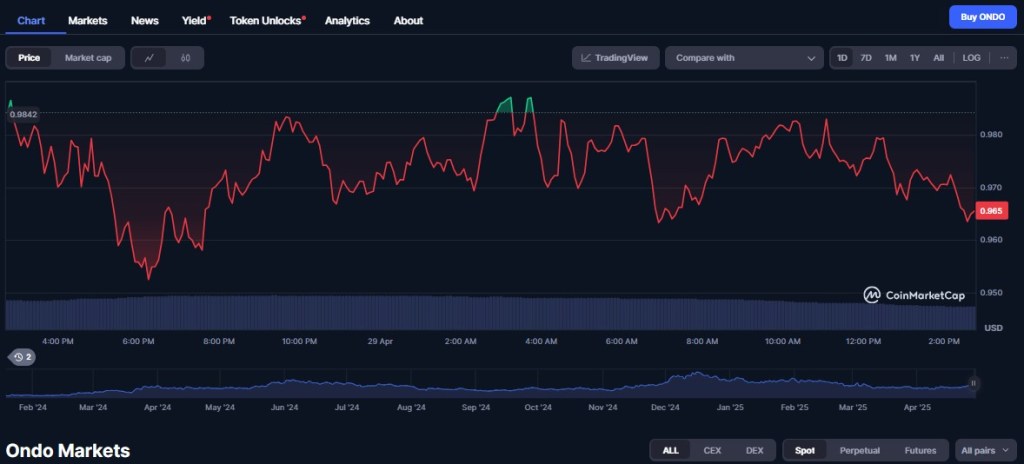1024x464 pixels.
Task: Click the USD currency label
Action: (x=993, y=327)
